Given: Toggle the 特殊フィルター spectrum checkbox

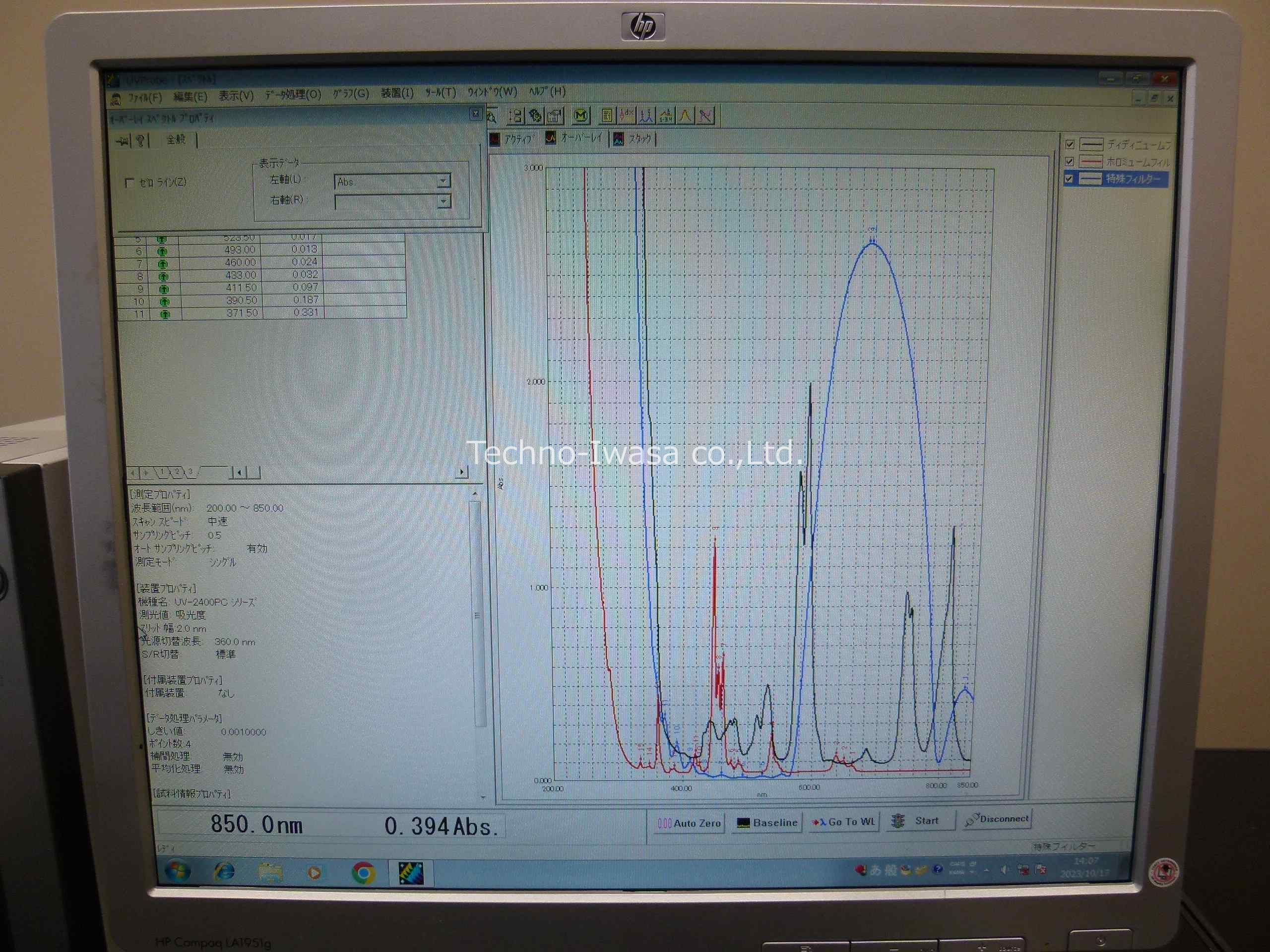Looking at the screenshot, I should [x=1069, y=178].
